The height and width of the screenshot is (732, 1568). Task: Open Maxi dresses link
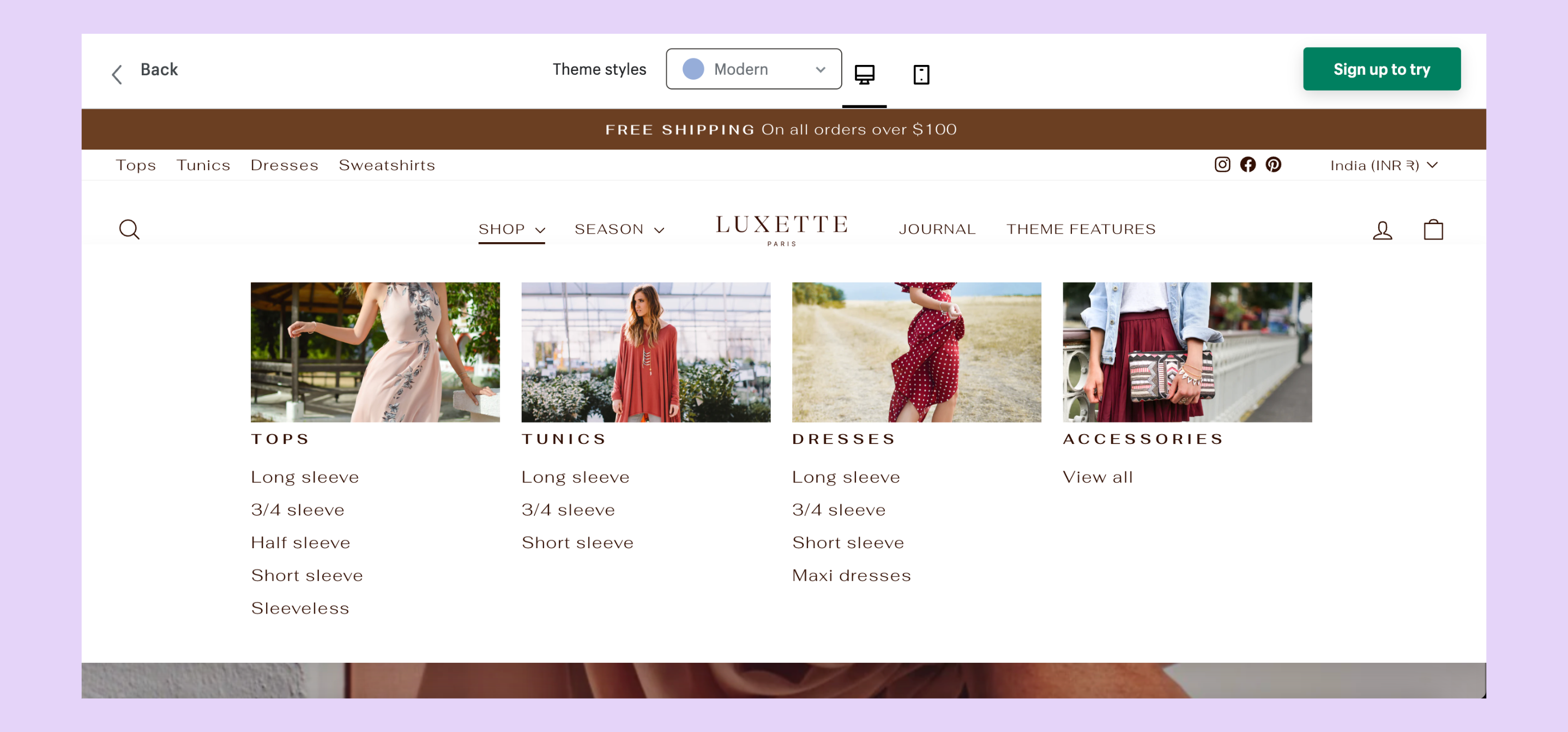coord(851,575)
